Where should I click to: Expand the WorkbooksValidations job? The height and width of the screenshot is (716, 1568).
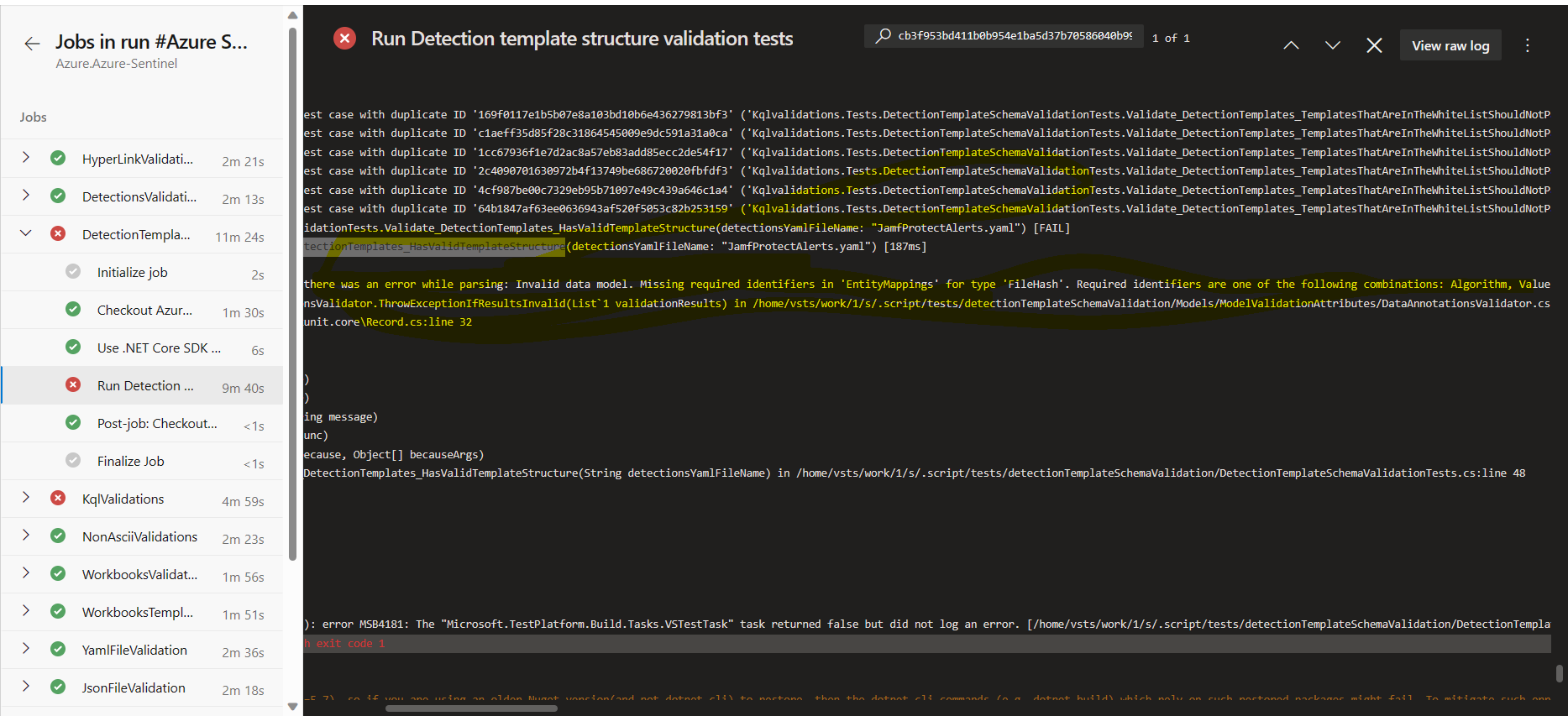[x=26, y=572]
